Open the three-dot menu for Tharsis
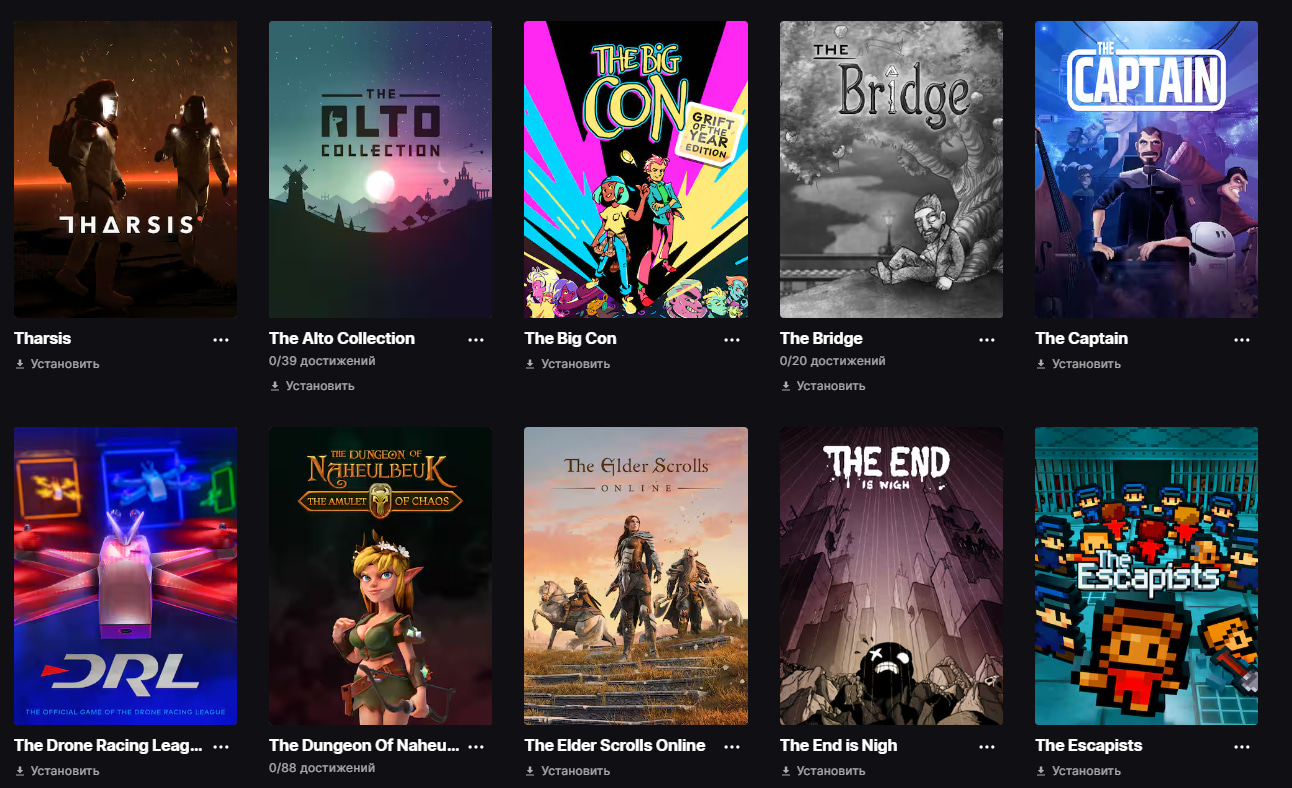This screenshot has height=788, width=1292. pos(221,340)
